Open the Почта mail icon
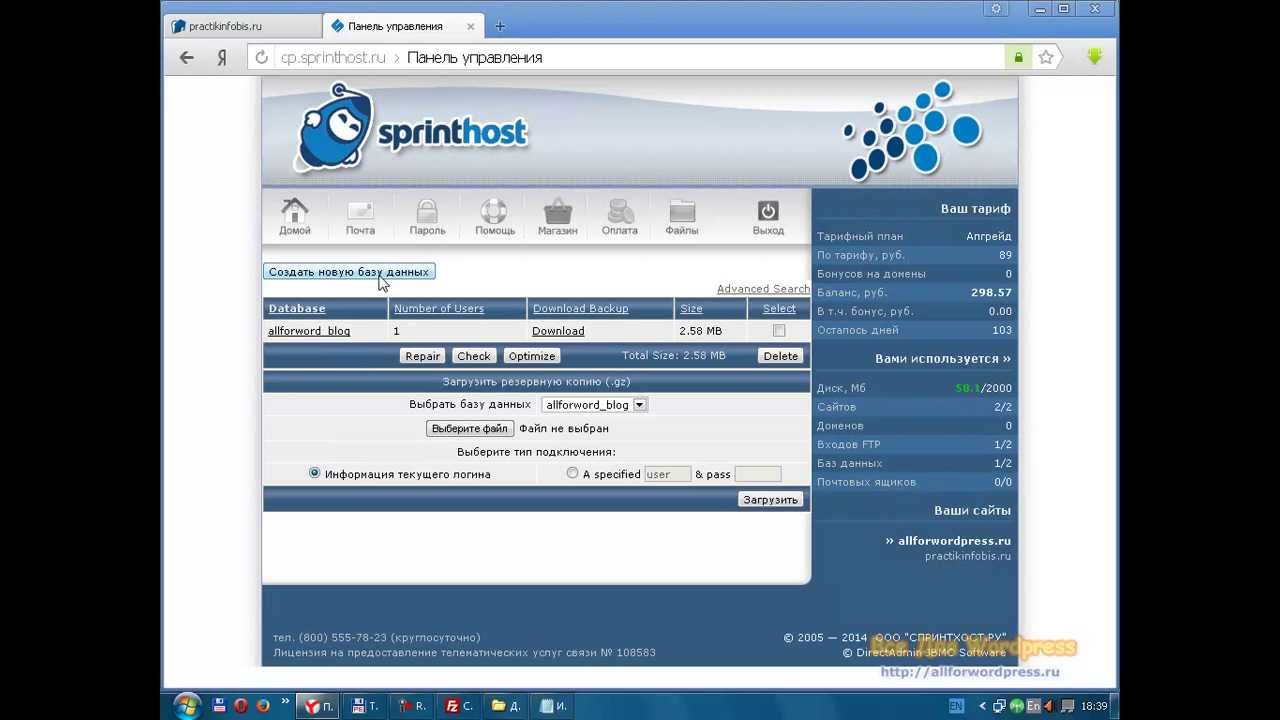 point(360,215)
